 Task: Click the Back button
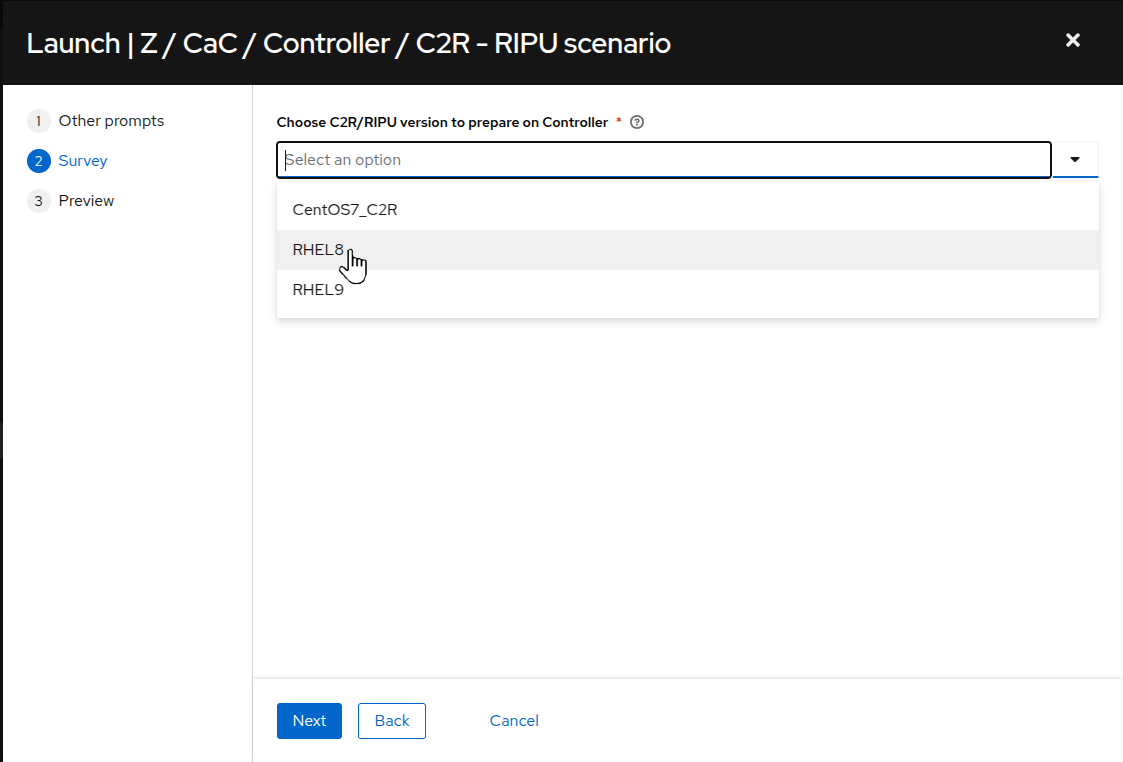(392, 720)
